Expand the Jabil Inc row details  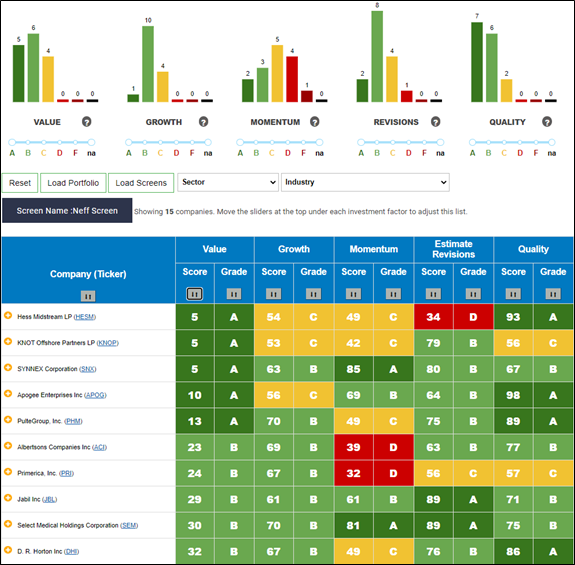click(8, 498)
